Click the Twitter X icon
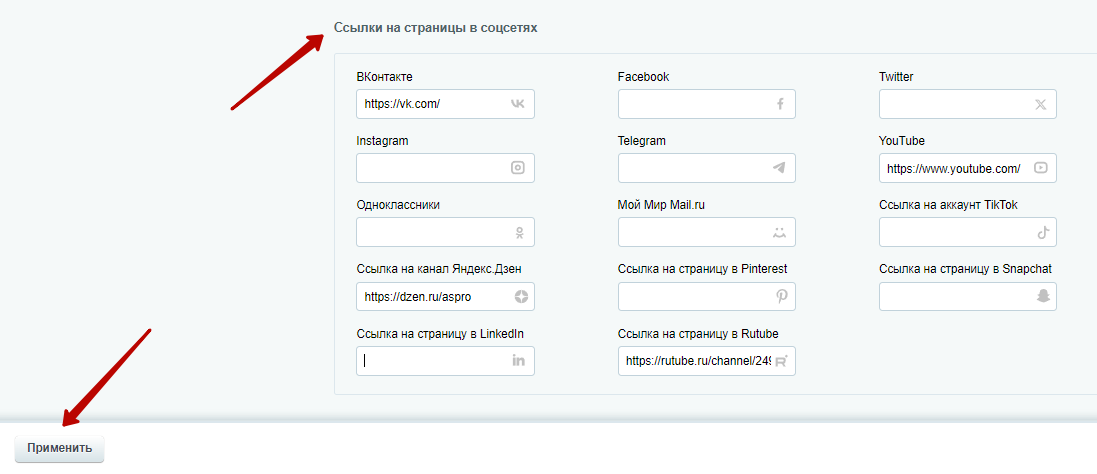 [1040, 104]
